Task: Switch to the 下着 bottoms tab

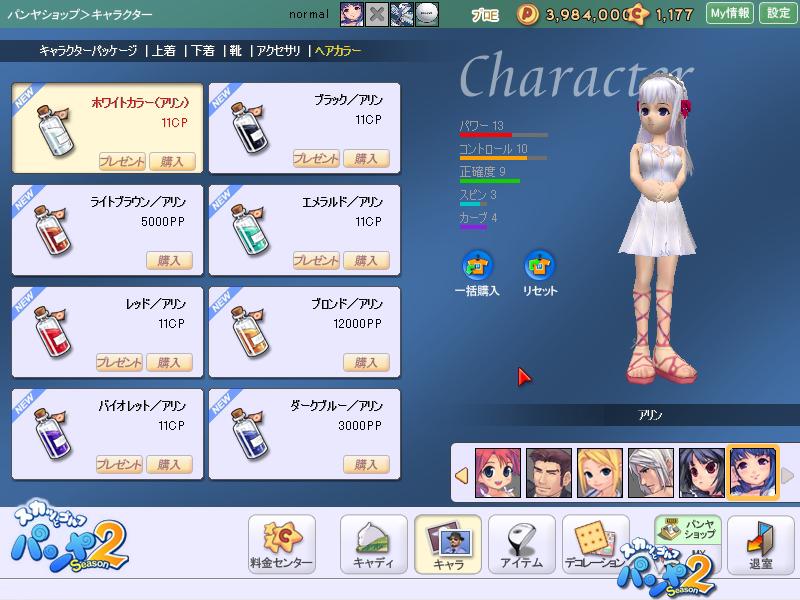Action: pyautogui.click(x=203, y=51)
